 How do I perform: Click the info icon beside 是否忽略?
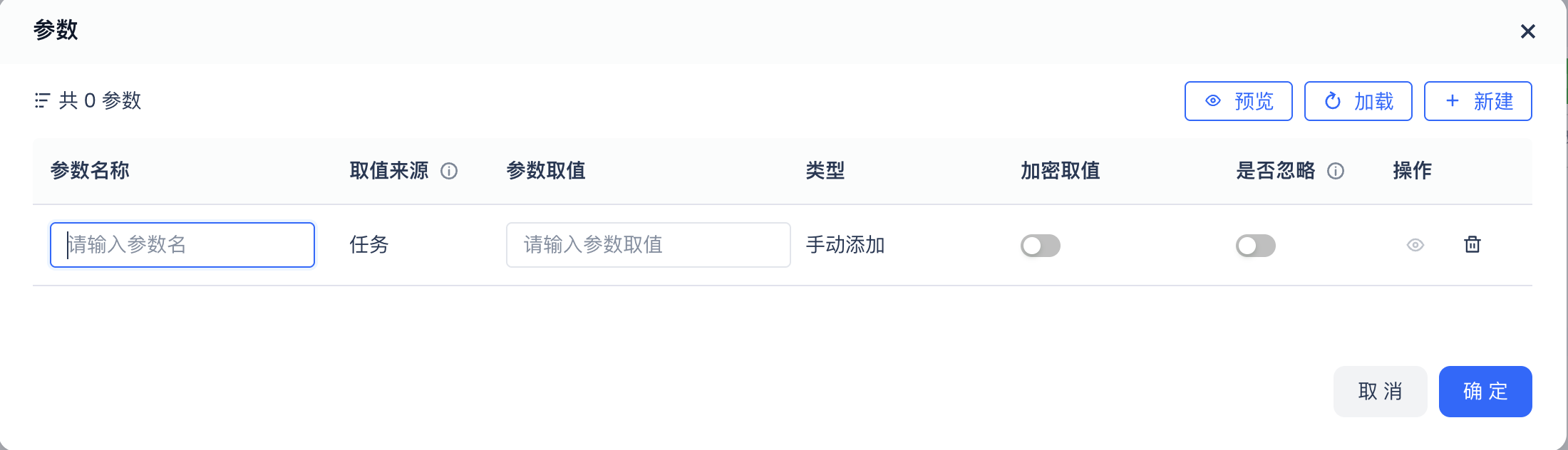point(1336,171)
